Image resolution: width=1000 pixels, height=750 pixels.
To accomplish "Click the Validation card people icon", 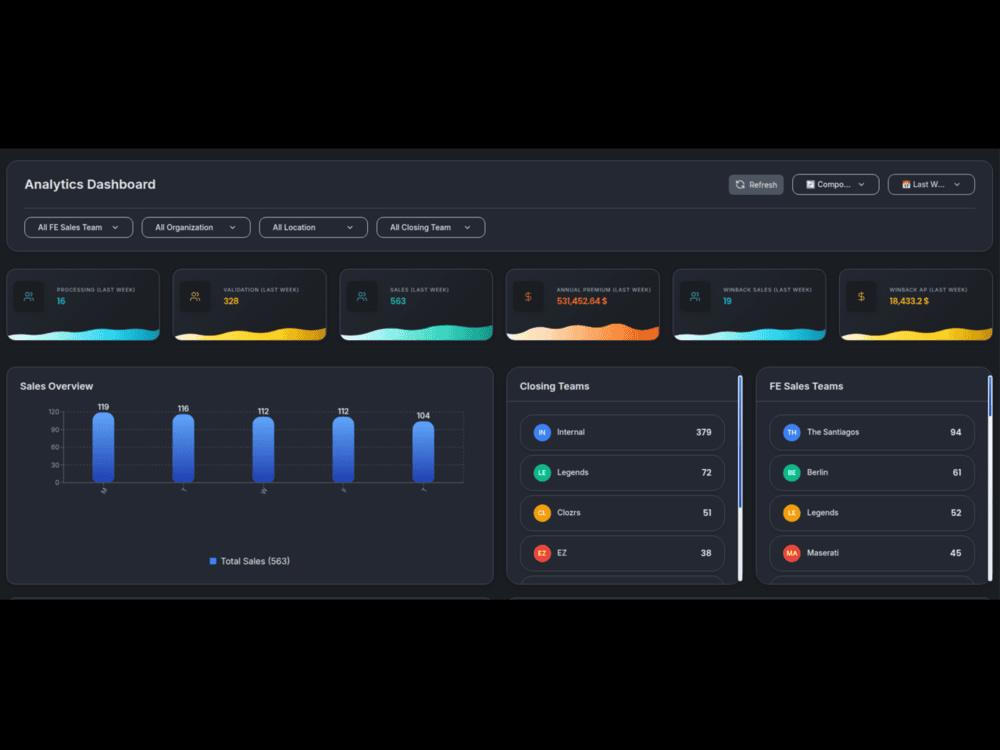I will click(195, 297).
